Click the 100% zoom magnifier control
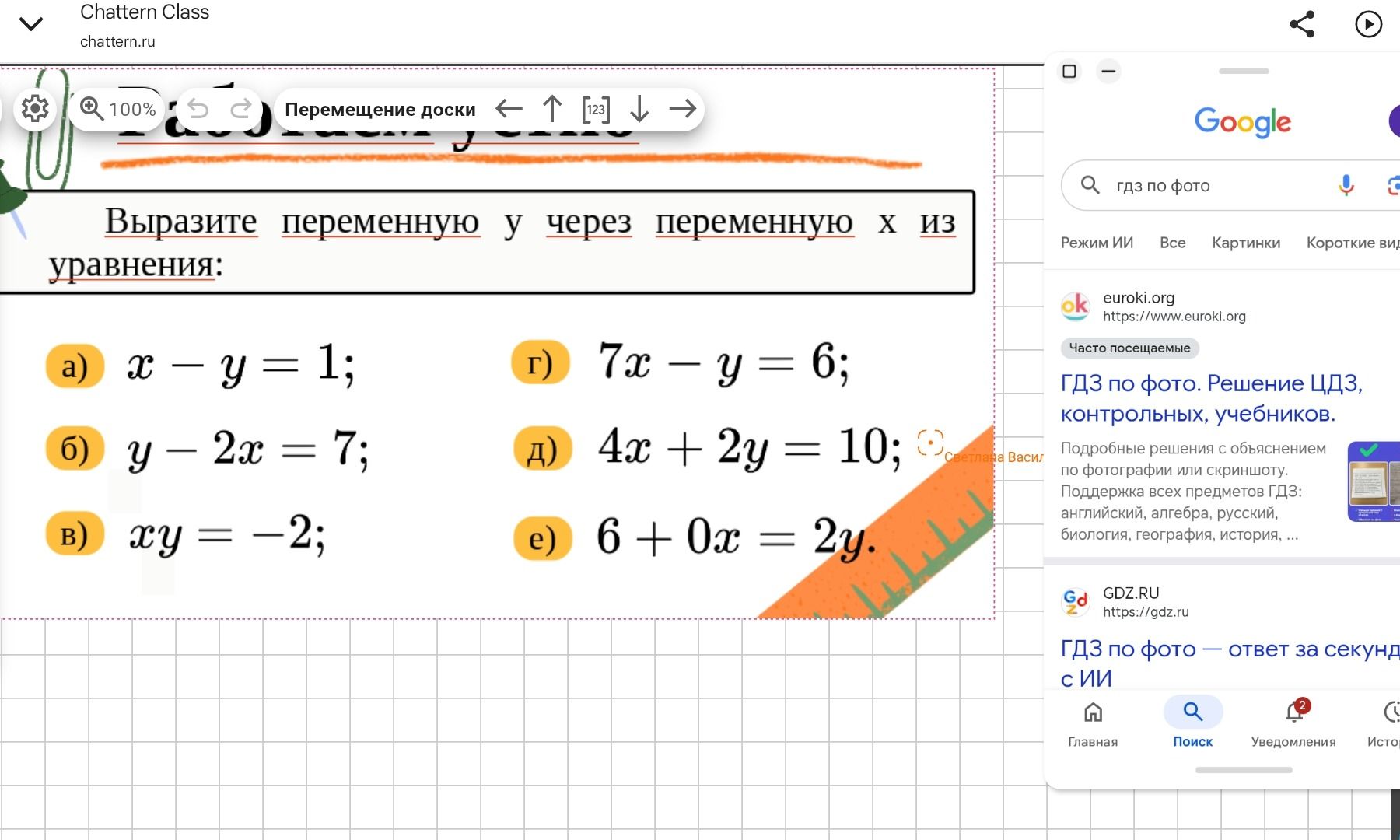This screenshot has width=1400, height=840. pyautogui.click(x=117, y=109)
